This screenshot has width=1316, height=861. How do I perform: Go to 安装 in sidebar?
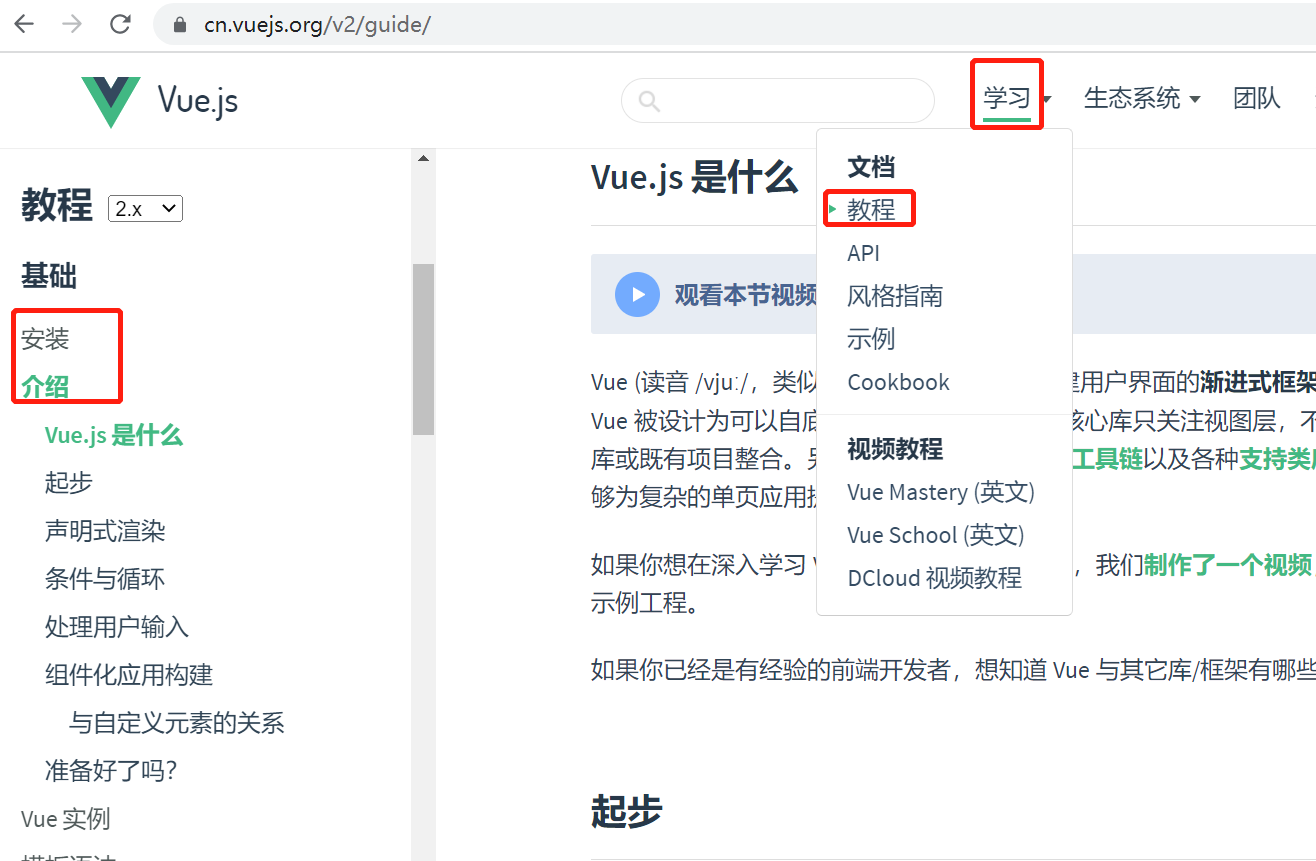45,339
